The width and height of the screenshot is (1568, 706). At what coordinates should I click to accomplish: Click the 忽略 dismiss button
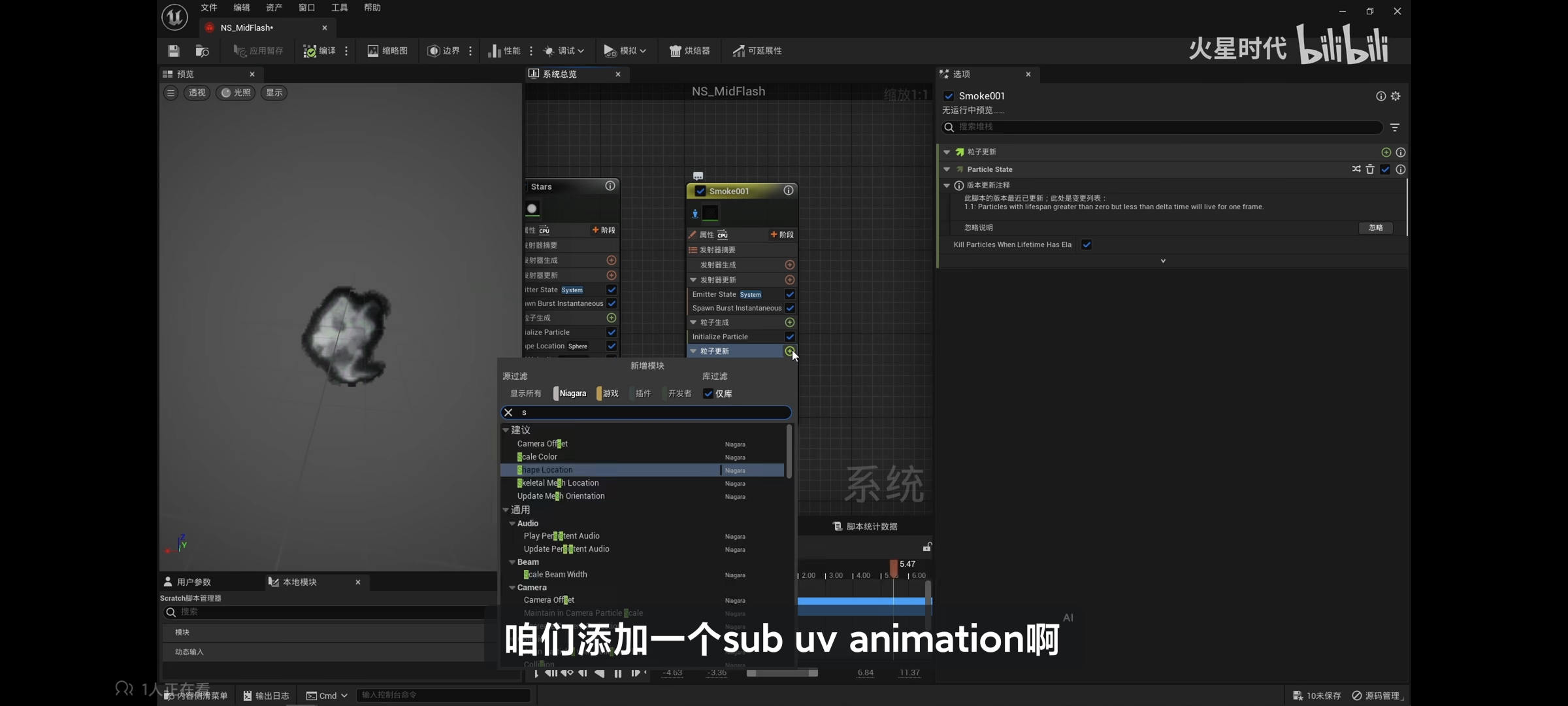[1375, 227]
